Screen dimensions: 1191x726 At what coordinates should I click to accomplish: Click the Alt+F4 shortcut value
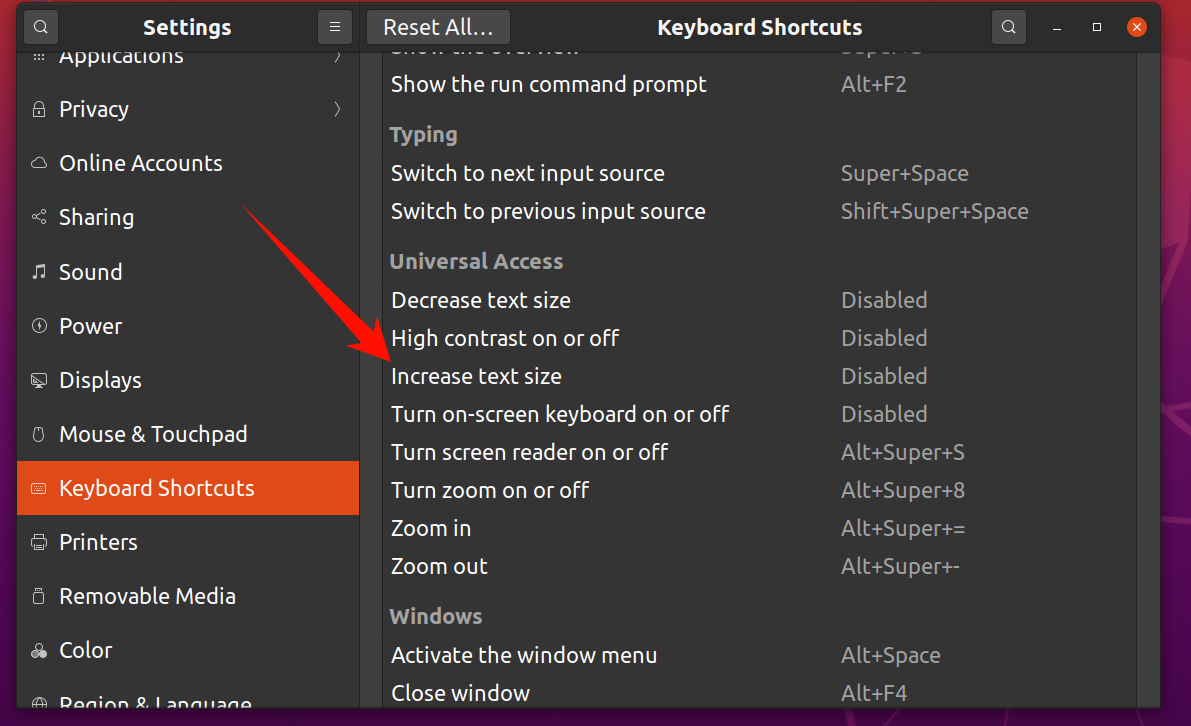(874, 693)
